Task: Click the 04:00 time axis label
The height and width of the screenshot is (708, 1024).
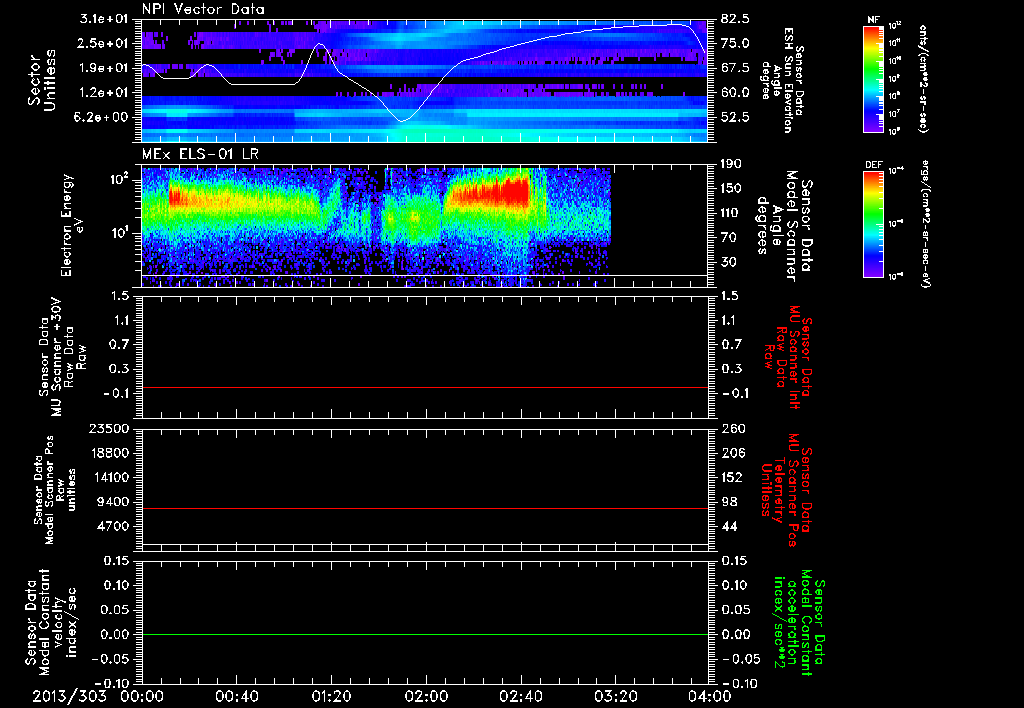Action: coord(710,696)
